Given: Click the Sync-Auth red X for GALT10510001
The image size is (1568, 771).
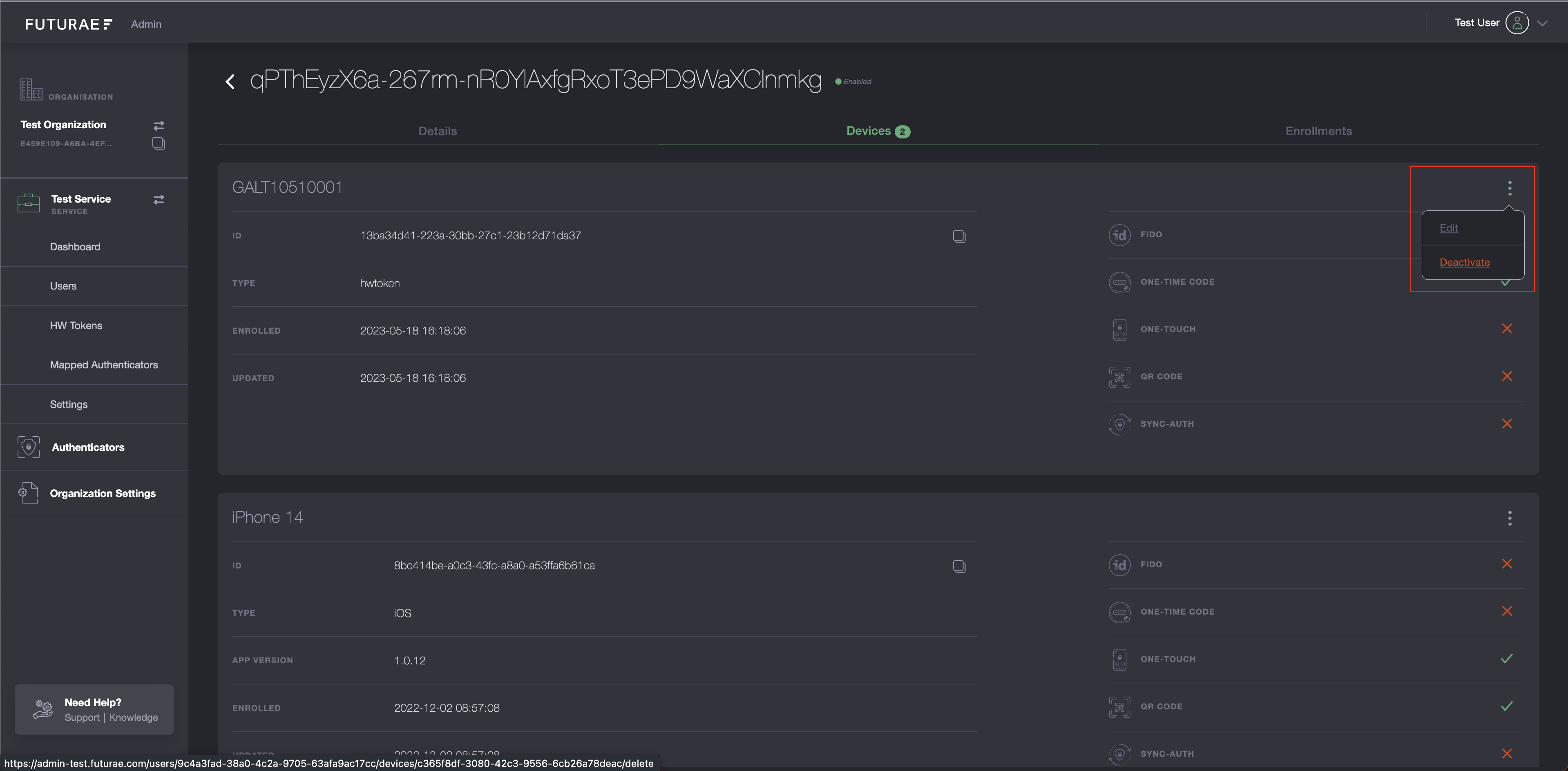Looking at the screenshot, I should point(1507,423).
